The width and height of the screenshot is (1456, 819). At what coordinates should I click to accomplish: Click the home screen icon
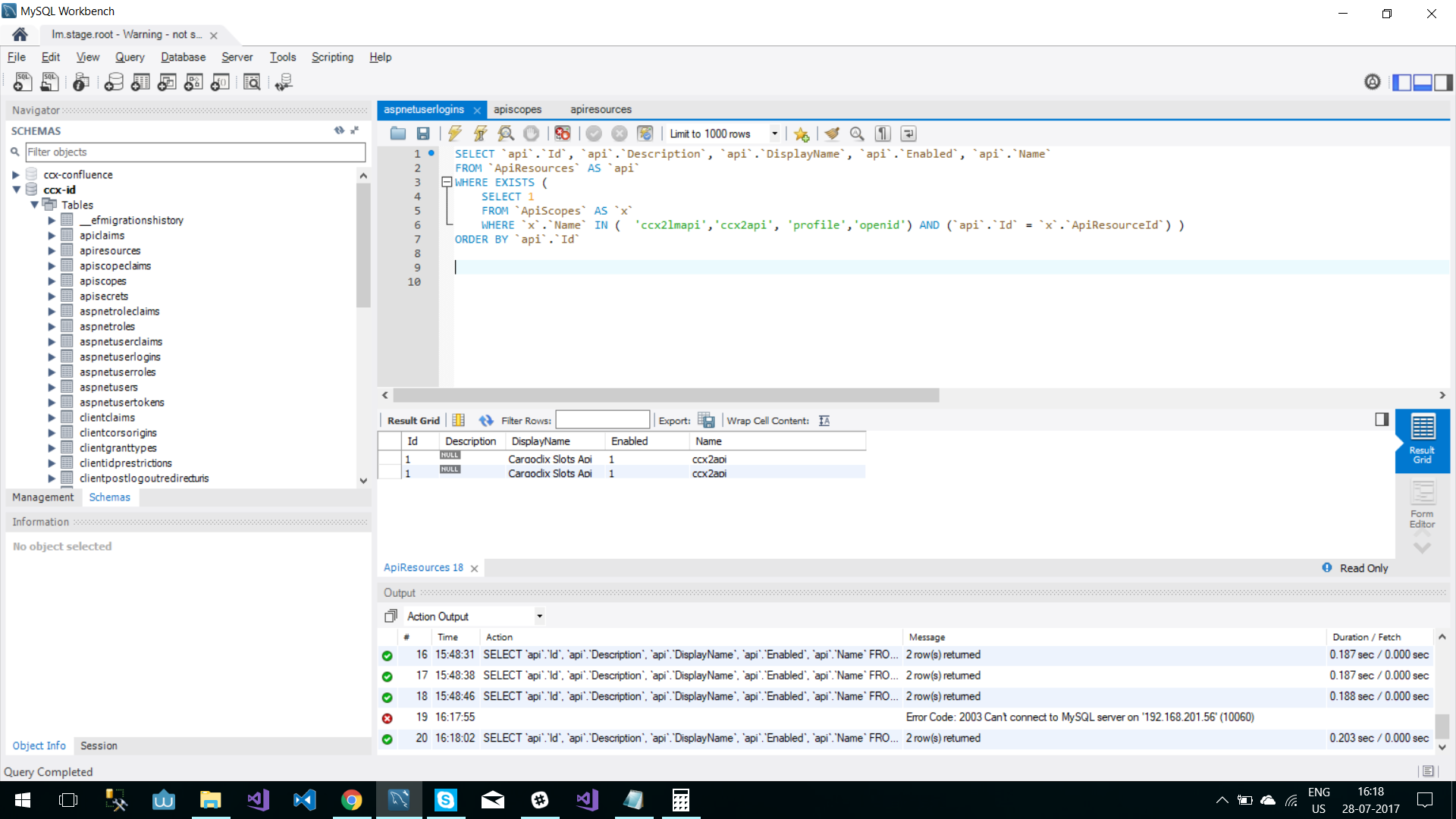coord(20,34)
